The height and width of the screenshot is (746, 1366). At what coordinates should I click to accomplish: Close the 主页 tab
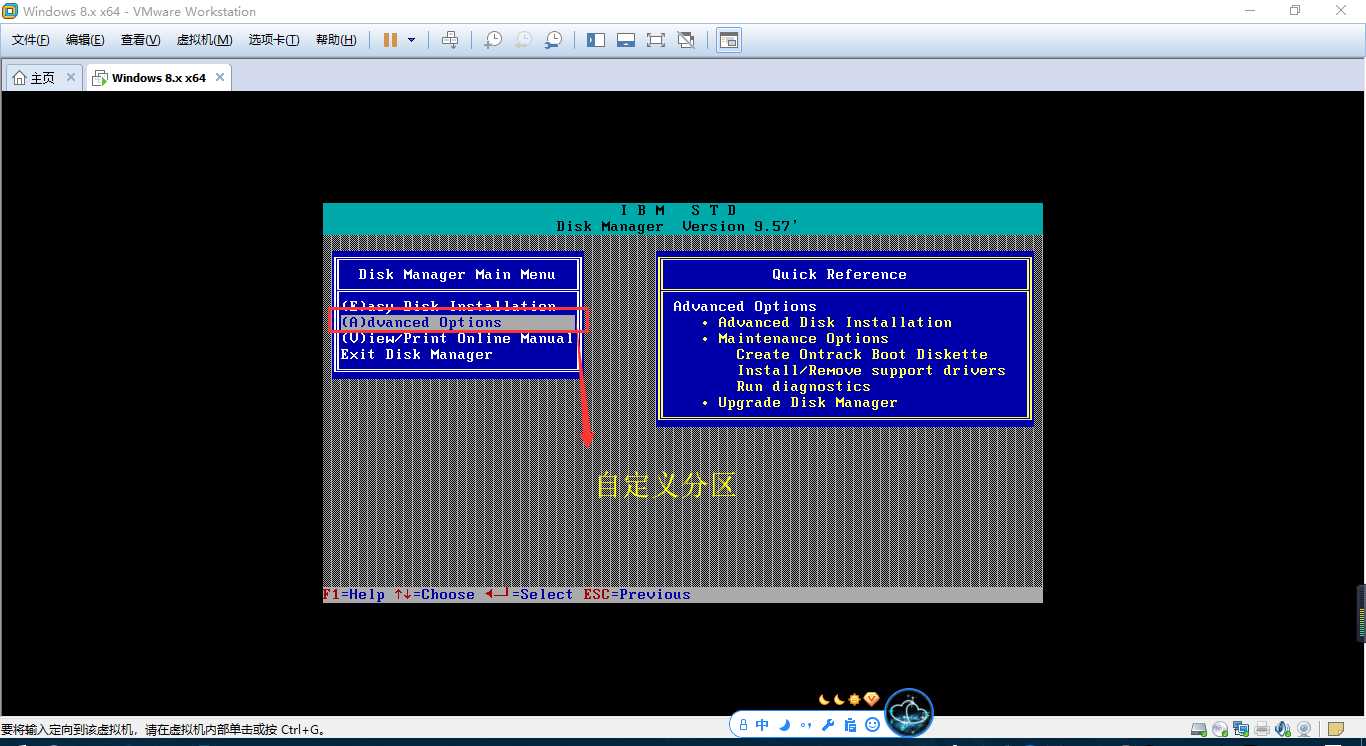[71, 77]
